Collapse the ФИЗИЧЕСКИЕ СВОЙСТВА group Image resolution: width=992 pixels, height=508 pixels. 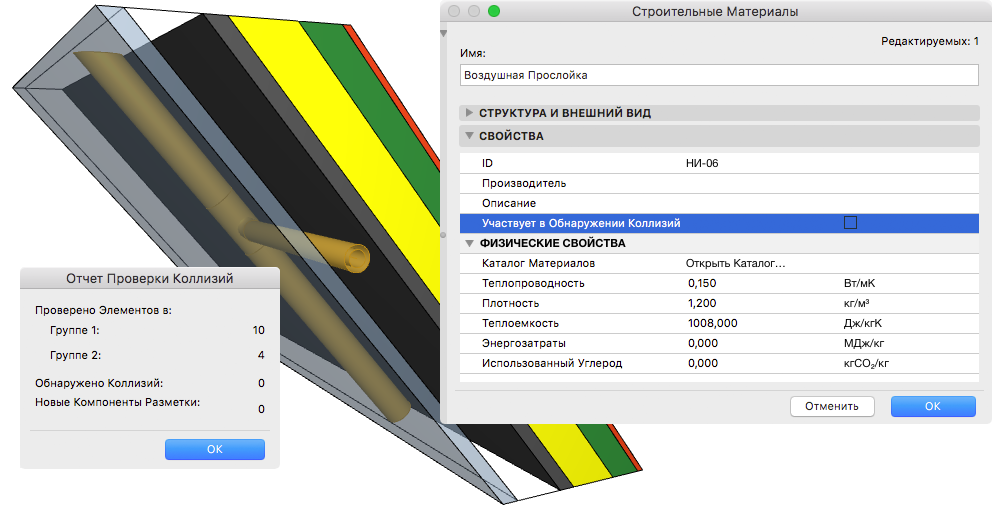coord(469,243)
